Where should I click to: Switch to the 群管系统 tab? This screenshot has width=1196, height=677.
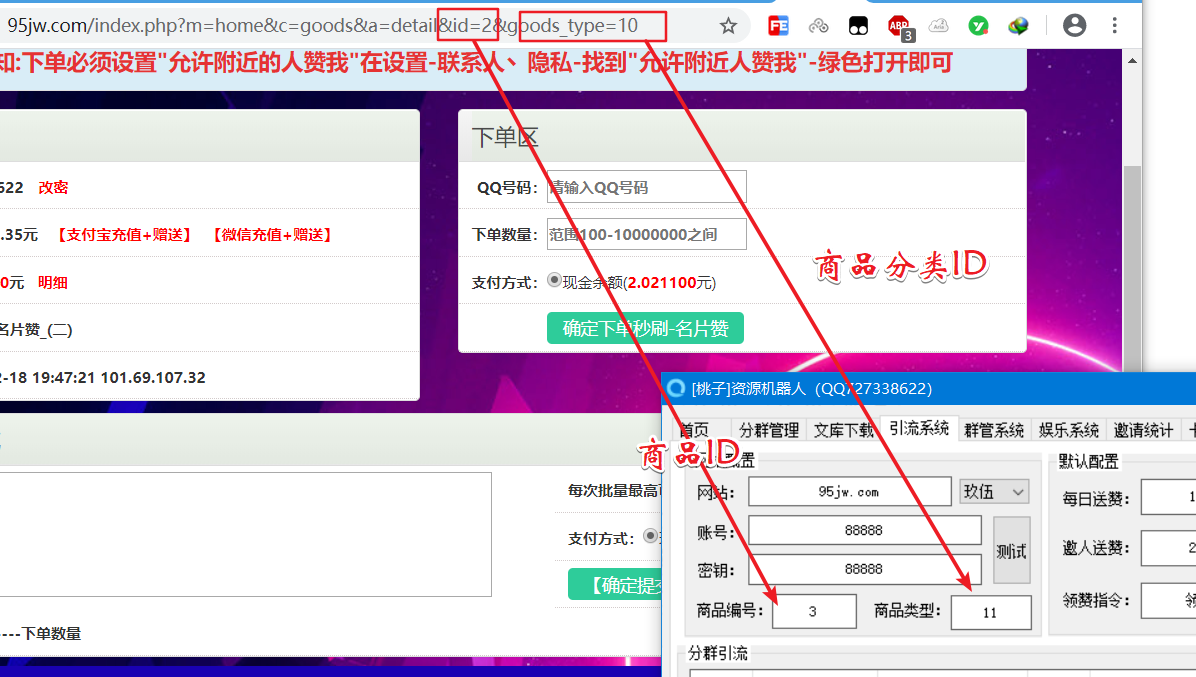click(x=993, y=430)
